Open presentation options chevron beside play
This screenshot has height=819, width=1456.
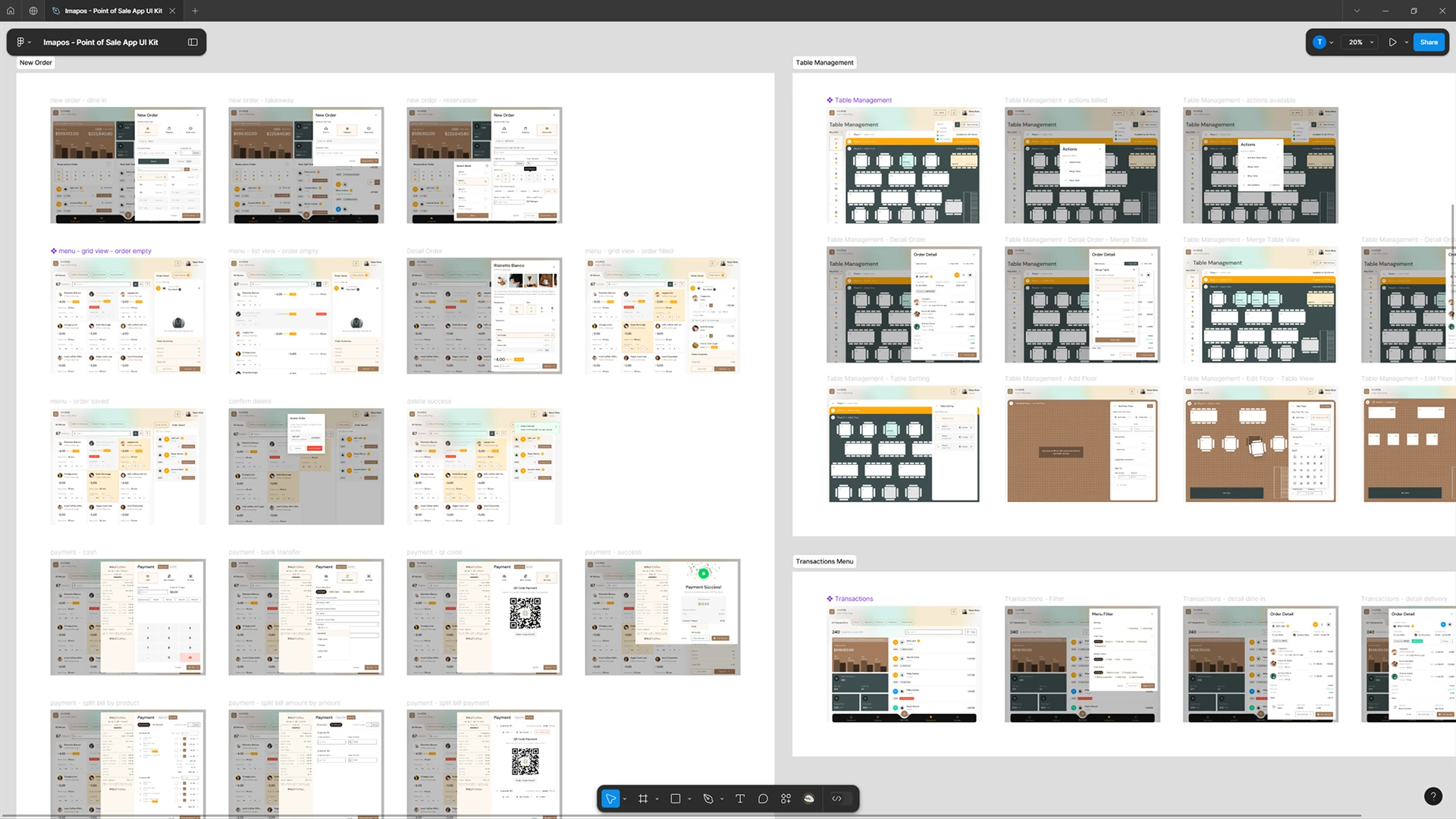[1405, 42]
